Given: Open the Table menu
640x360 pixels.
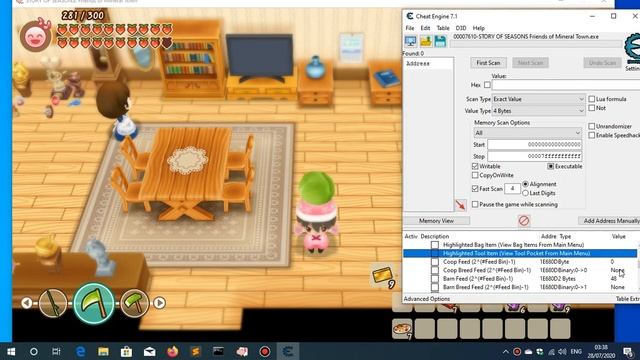Looking at the screenshot, I should click(x=443, y=28).
